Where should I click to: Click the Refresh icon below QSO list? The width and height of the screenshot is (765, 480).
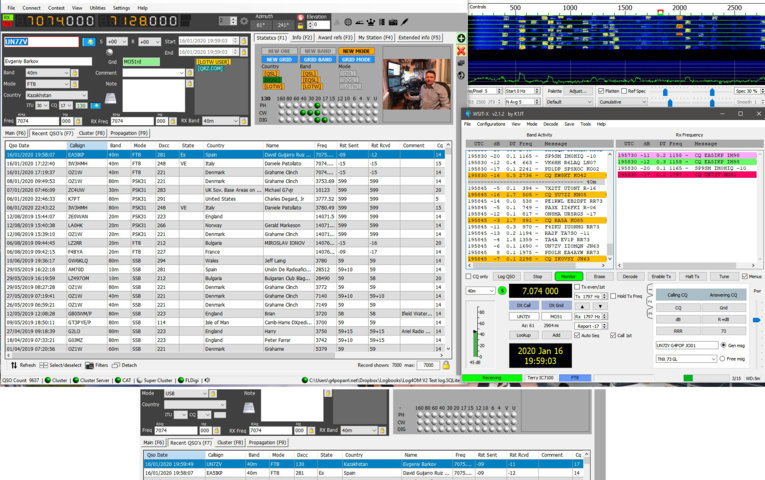(x=14, y=365)
